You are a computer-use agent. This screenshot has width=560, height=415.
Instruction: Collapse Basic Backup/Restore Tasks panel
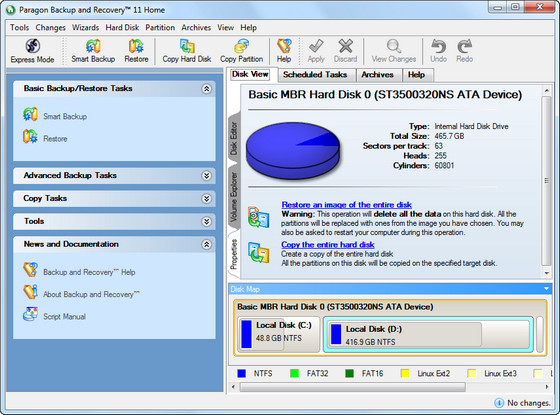pos(206,89)
